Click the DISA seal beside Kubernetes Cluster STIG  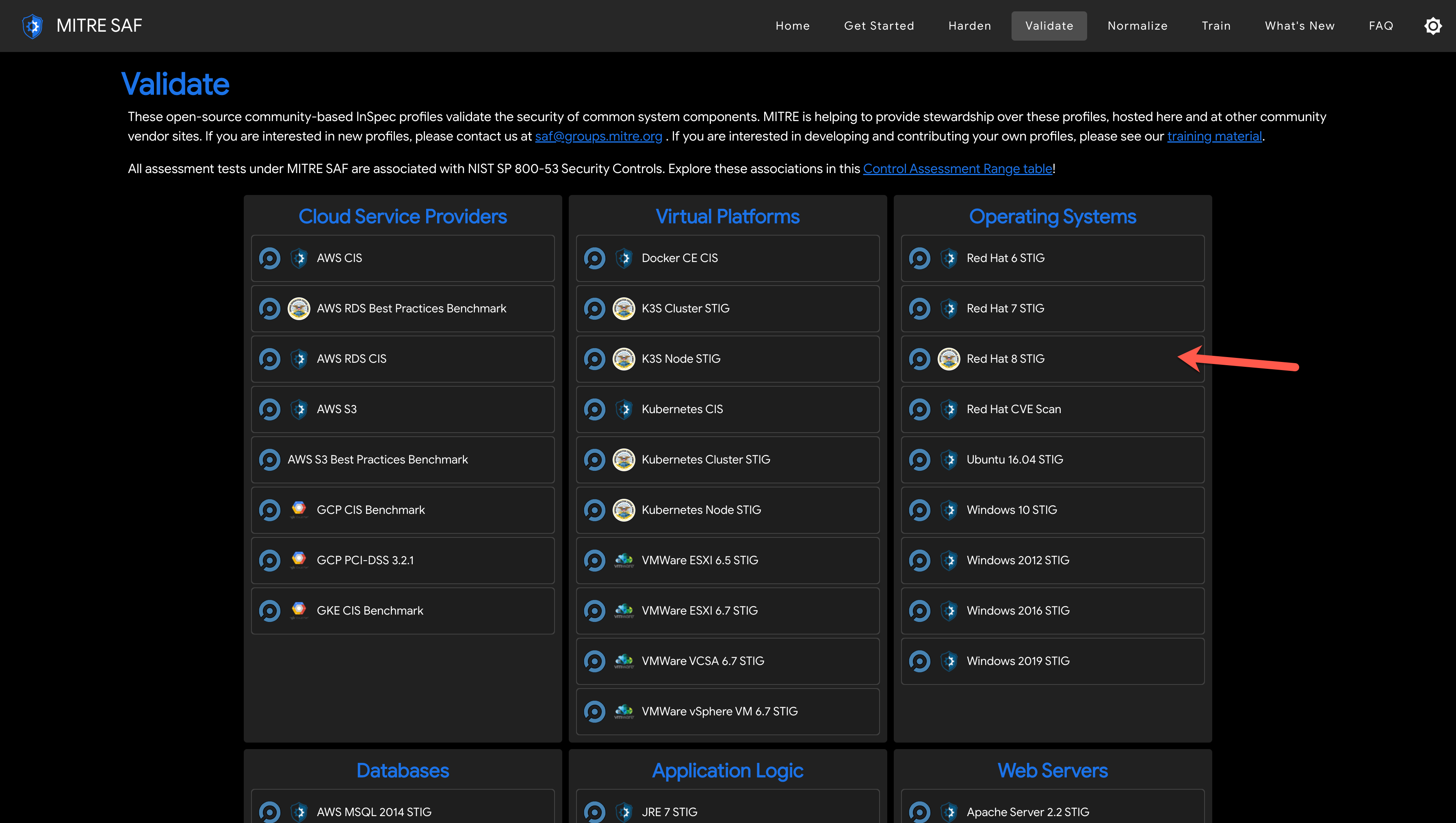624,459
